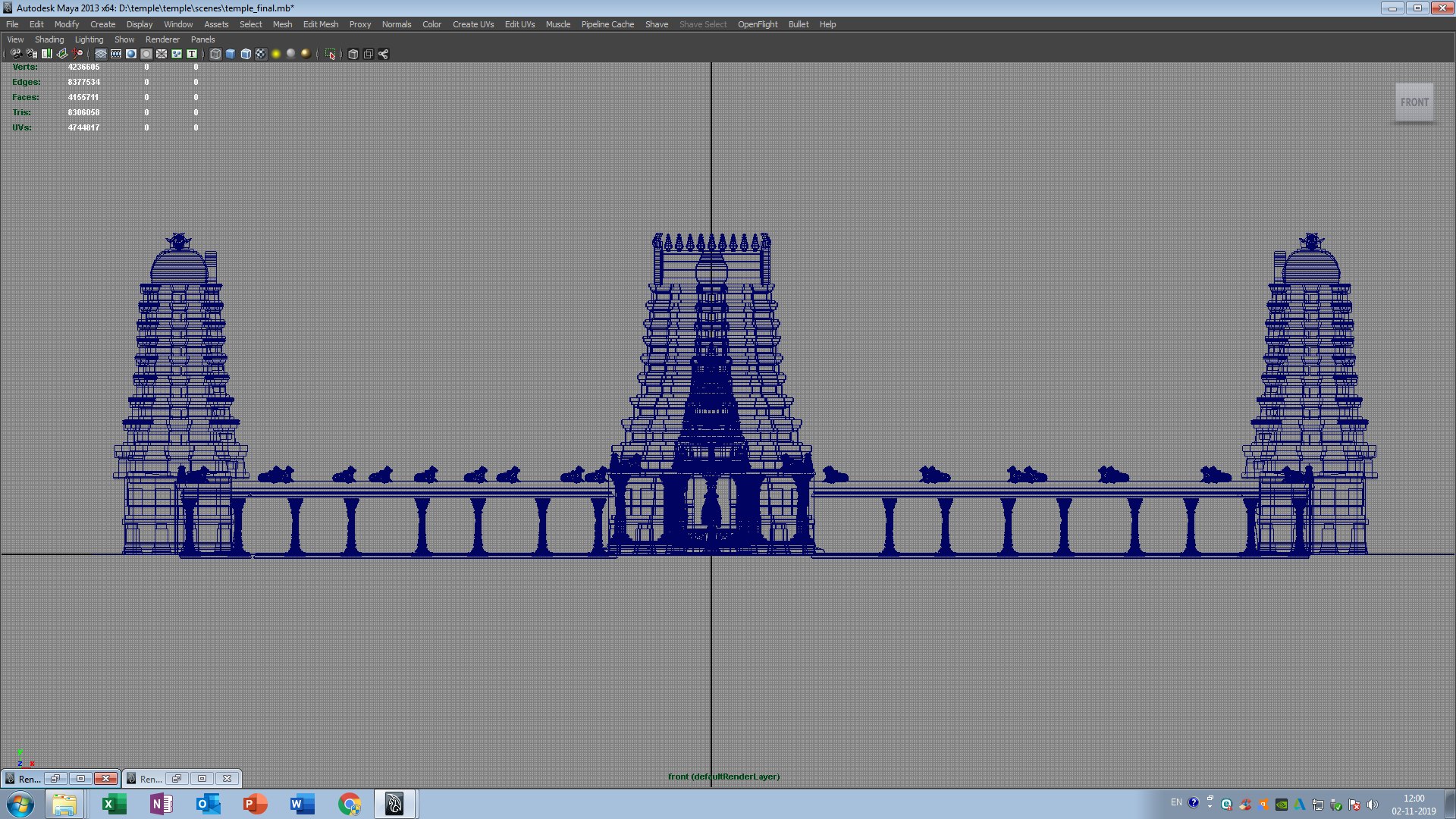Toggle the Film Gate icon
This screenshot has height=819, width=1456.
[116, 54]
